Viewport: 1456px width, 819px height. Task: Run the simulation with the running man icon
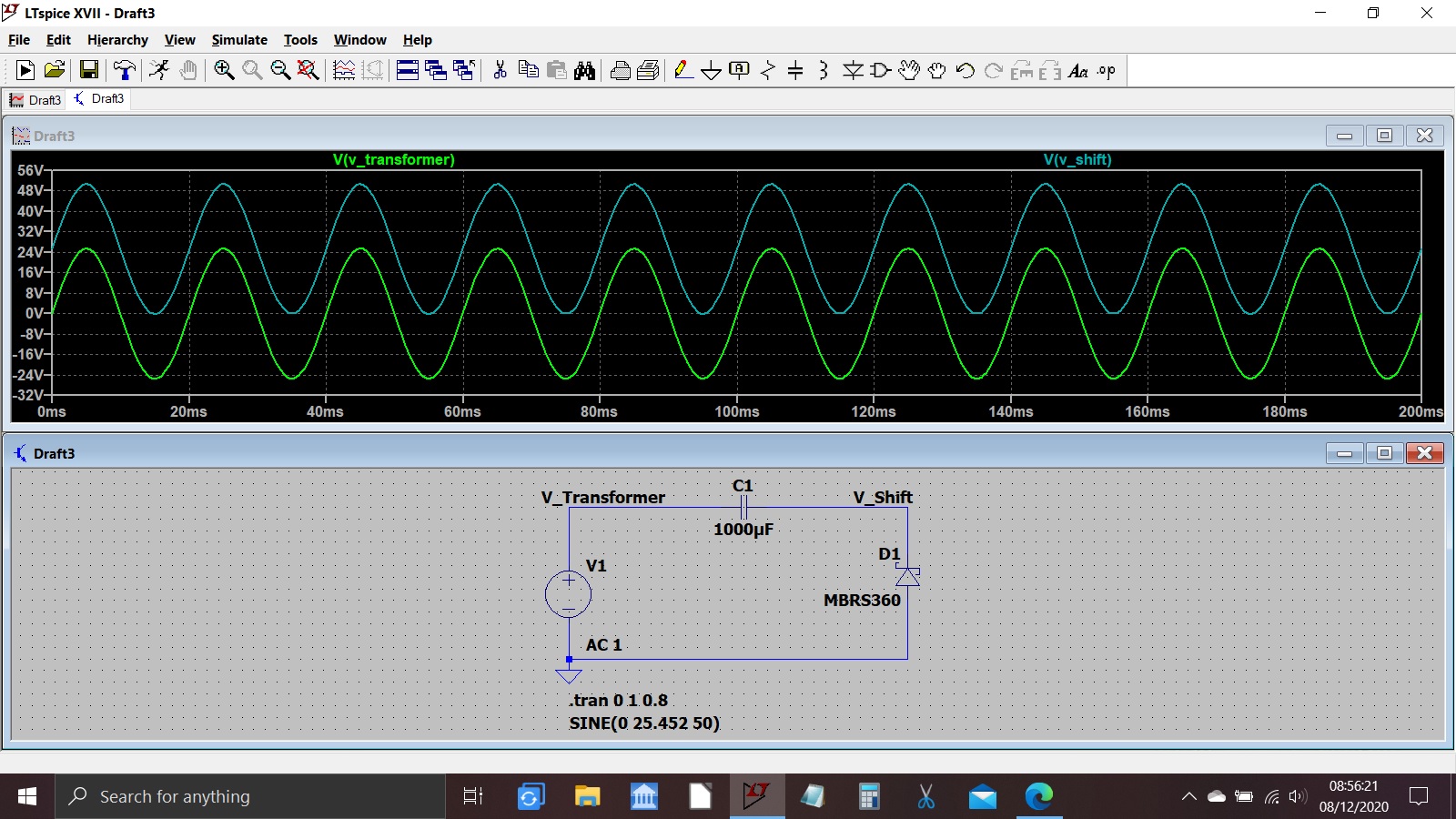[159, 70]
